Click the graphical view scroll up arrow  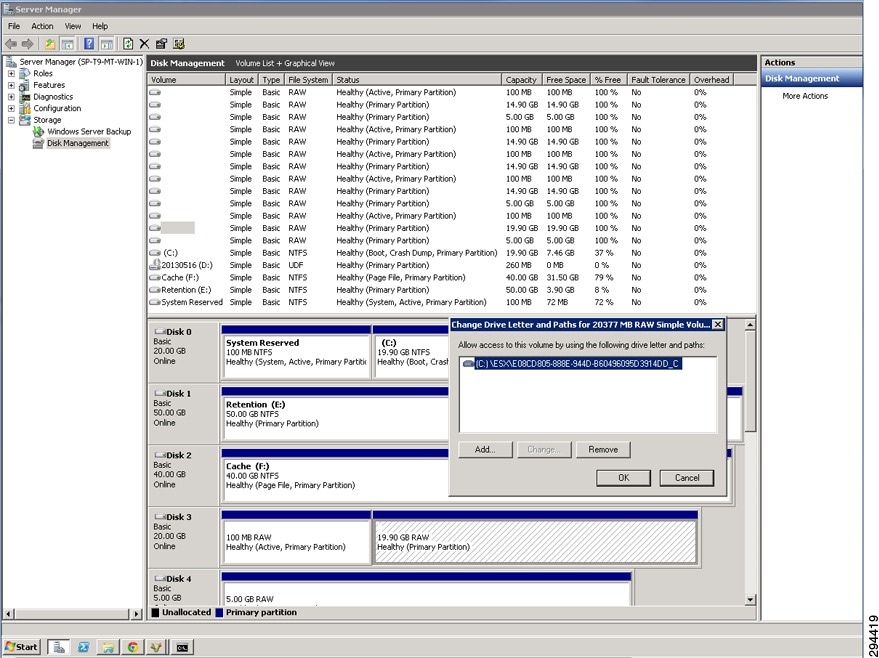751,325
